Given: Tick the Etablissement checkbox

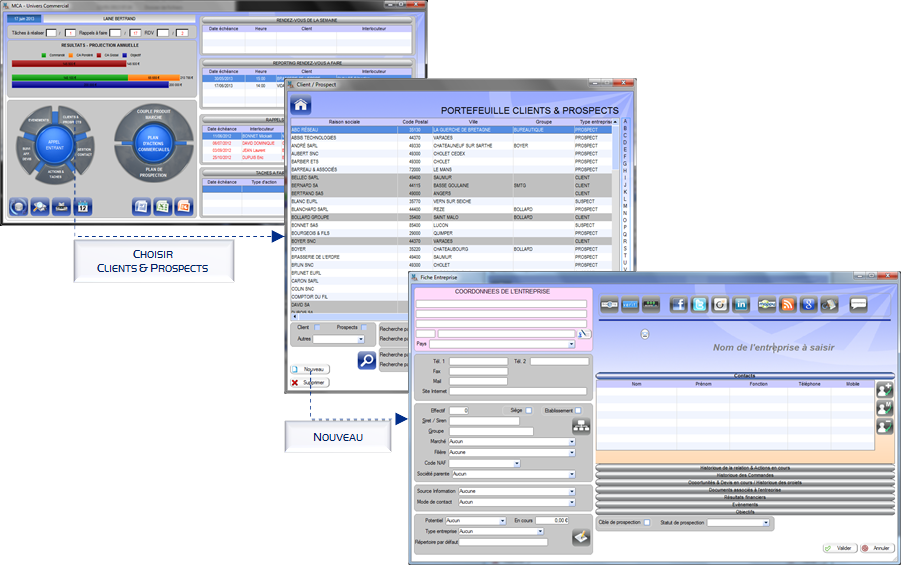Looking at the screenshot, I should pyautogui.click(x=578, y=410).
